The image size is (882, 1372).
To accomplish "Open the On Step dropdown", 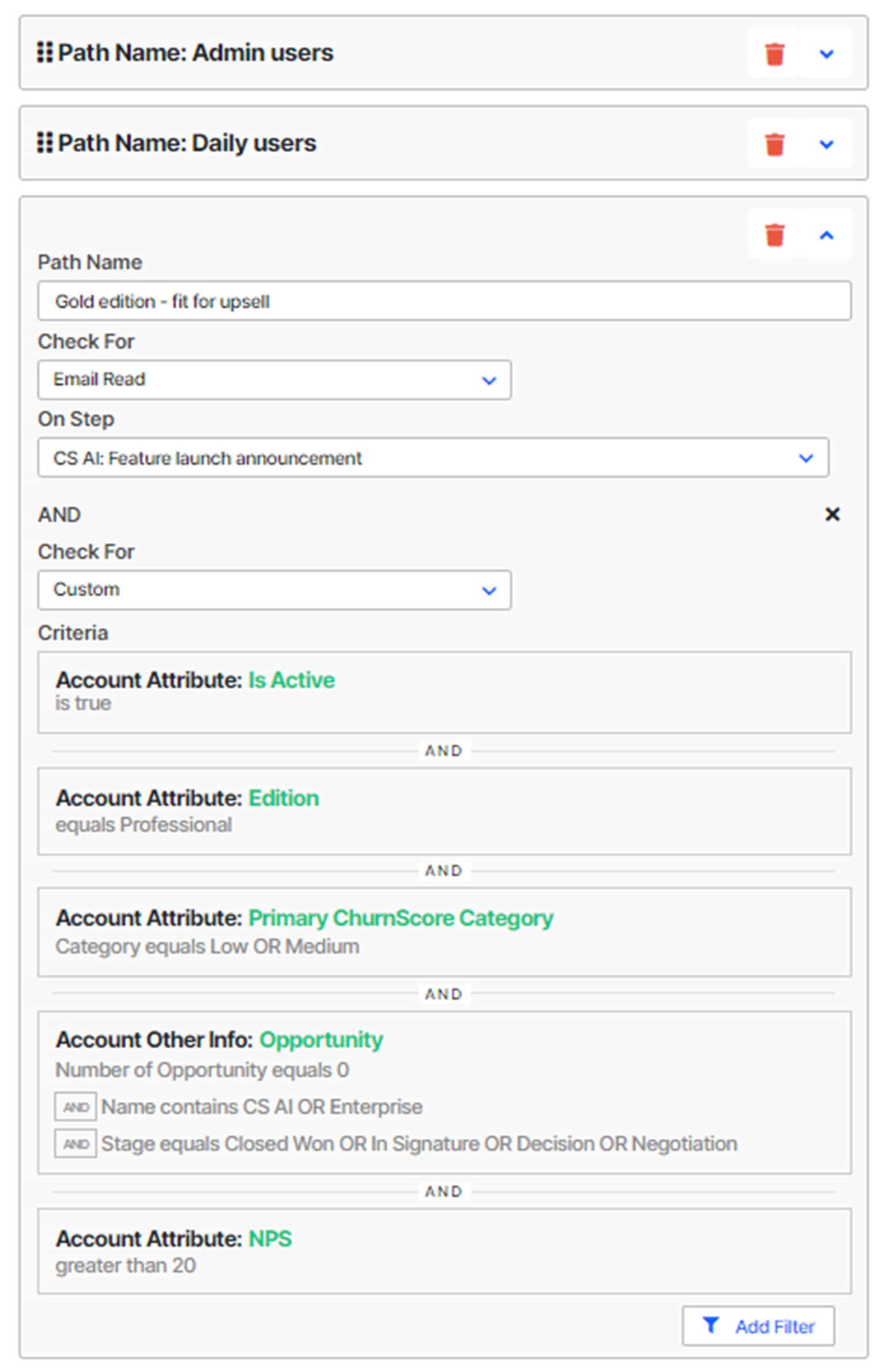I will coord(434,458).
